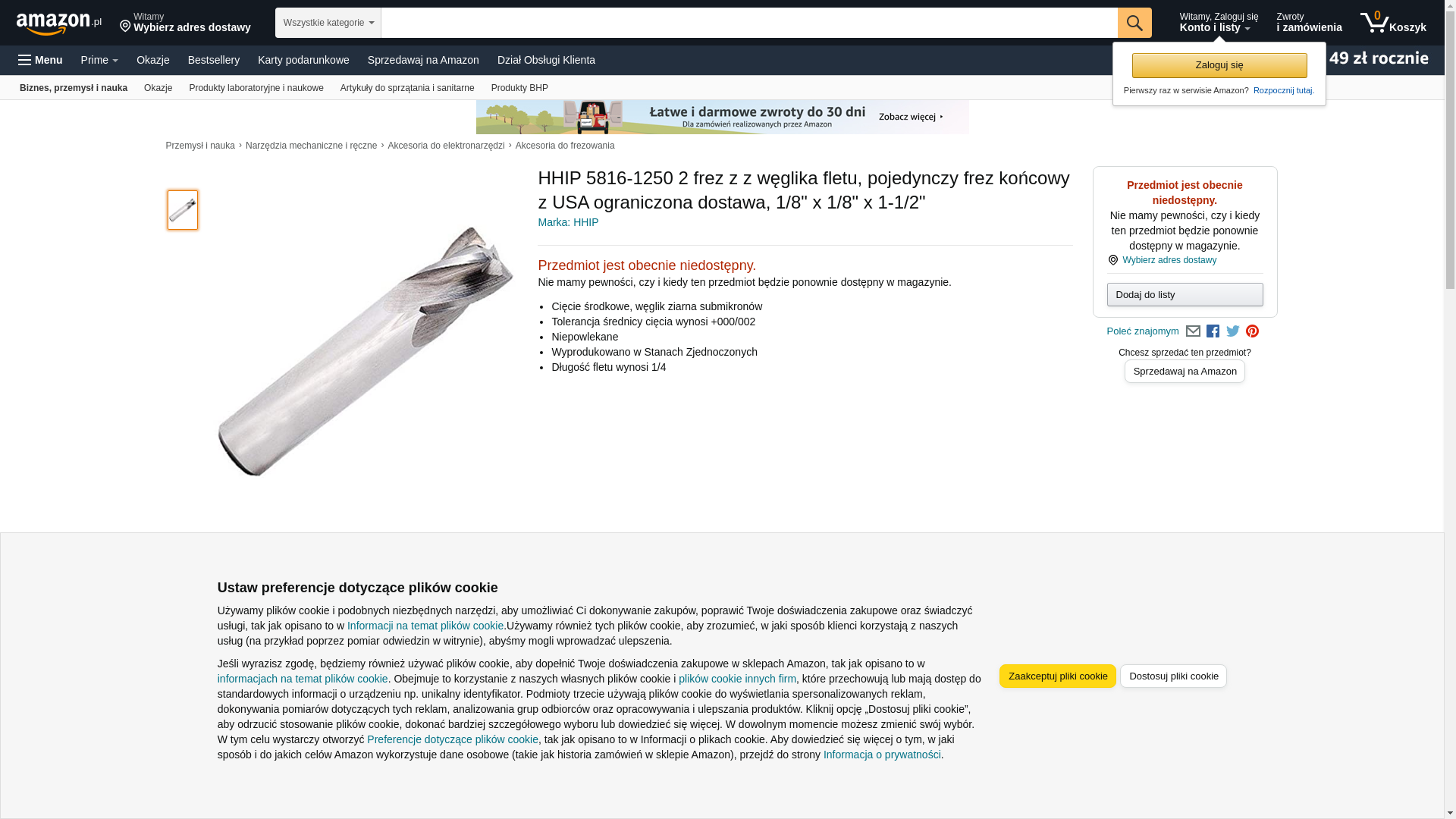Share the product on Twitter
The height and width of the screenshot is (819, 1456).
click(1233, 331)
